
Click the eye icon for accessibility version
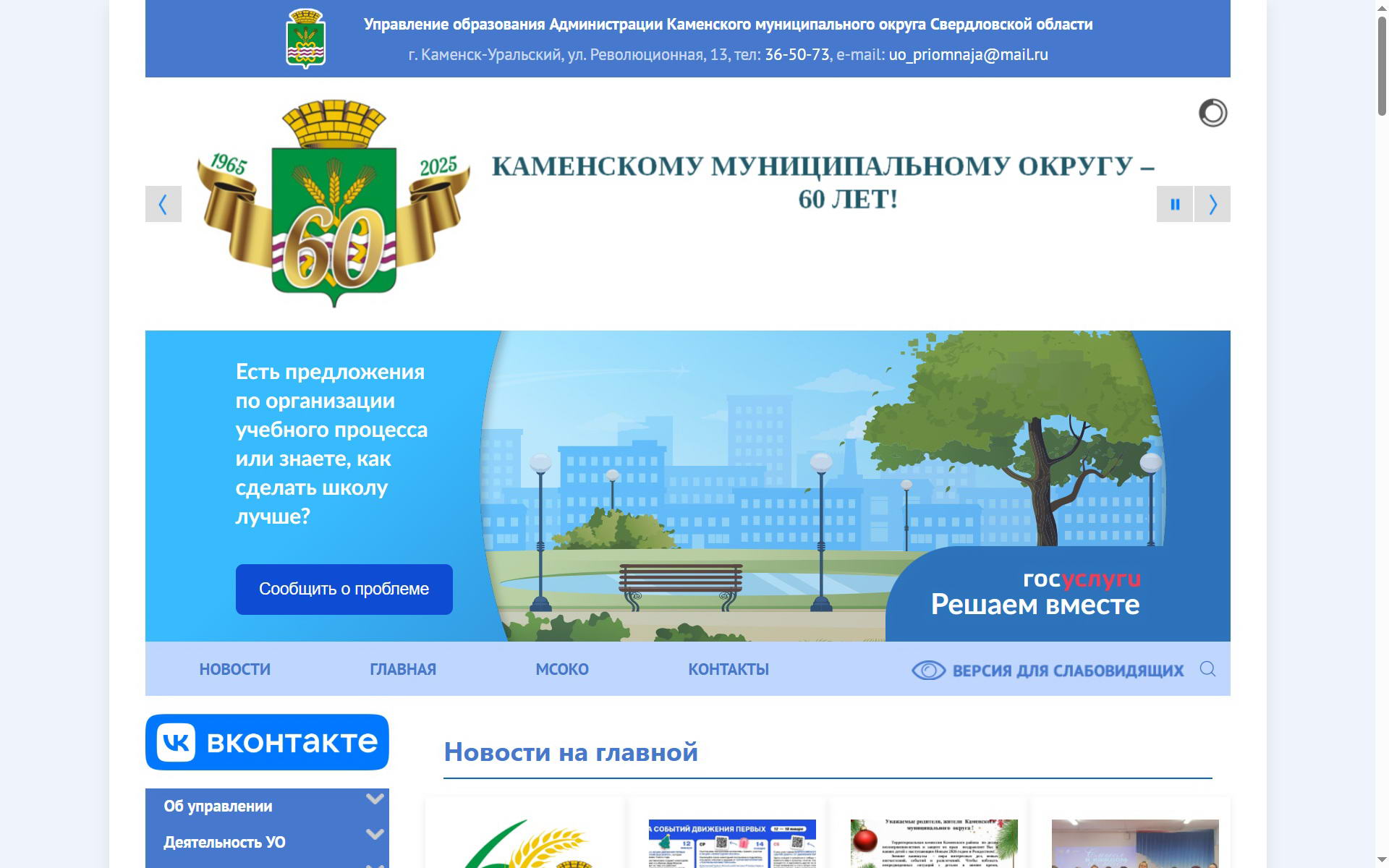coord(928,671)
